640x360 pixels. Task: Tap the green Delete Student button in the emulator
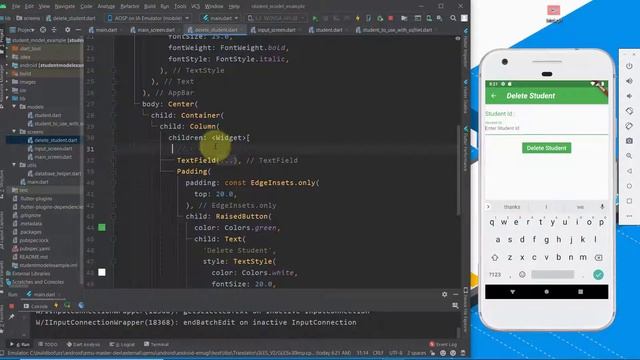coord(547,148)
